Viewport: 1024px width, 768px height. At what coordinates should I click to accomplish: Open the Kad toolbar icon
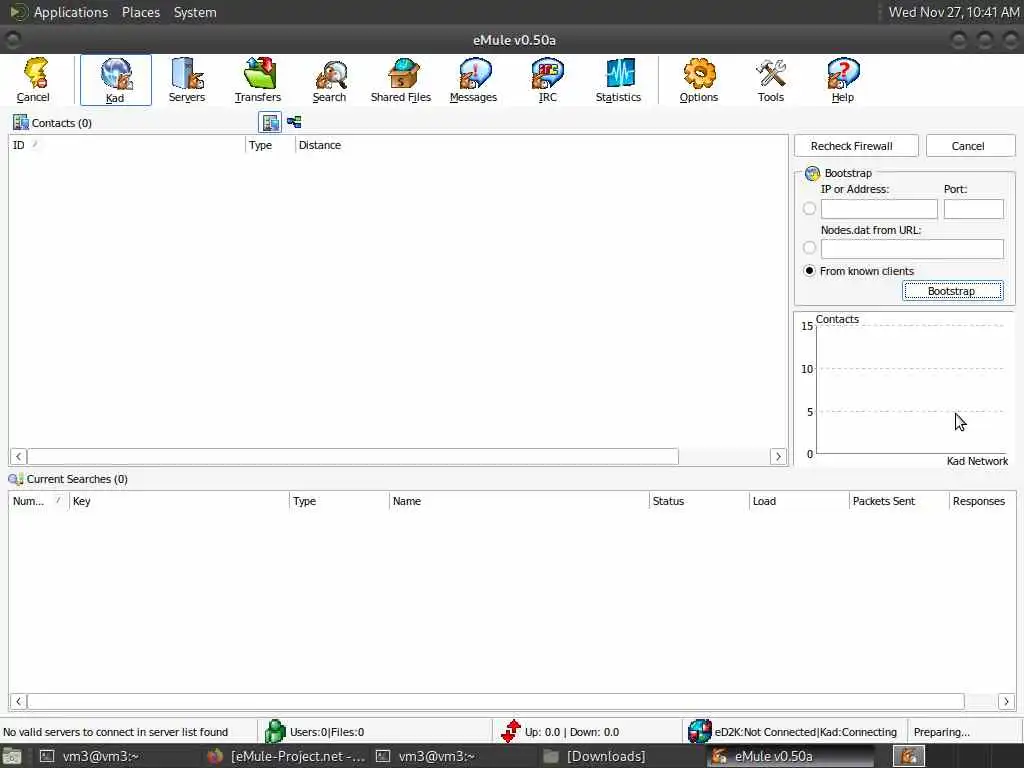click(x=116, y=80)
